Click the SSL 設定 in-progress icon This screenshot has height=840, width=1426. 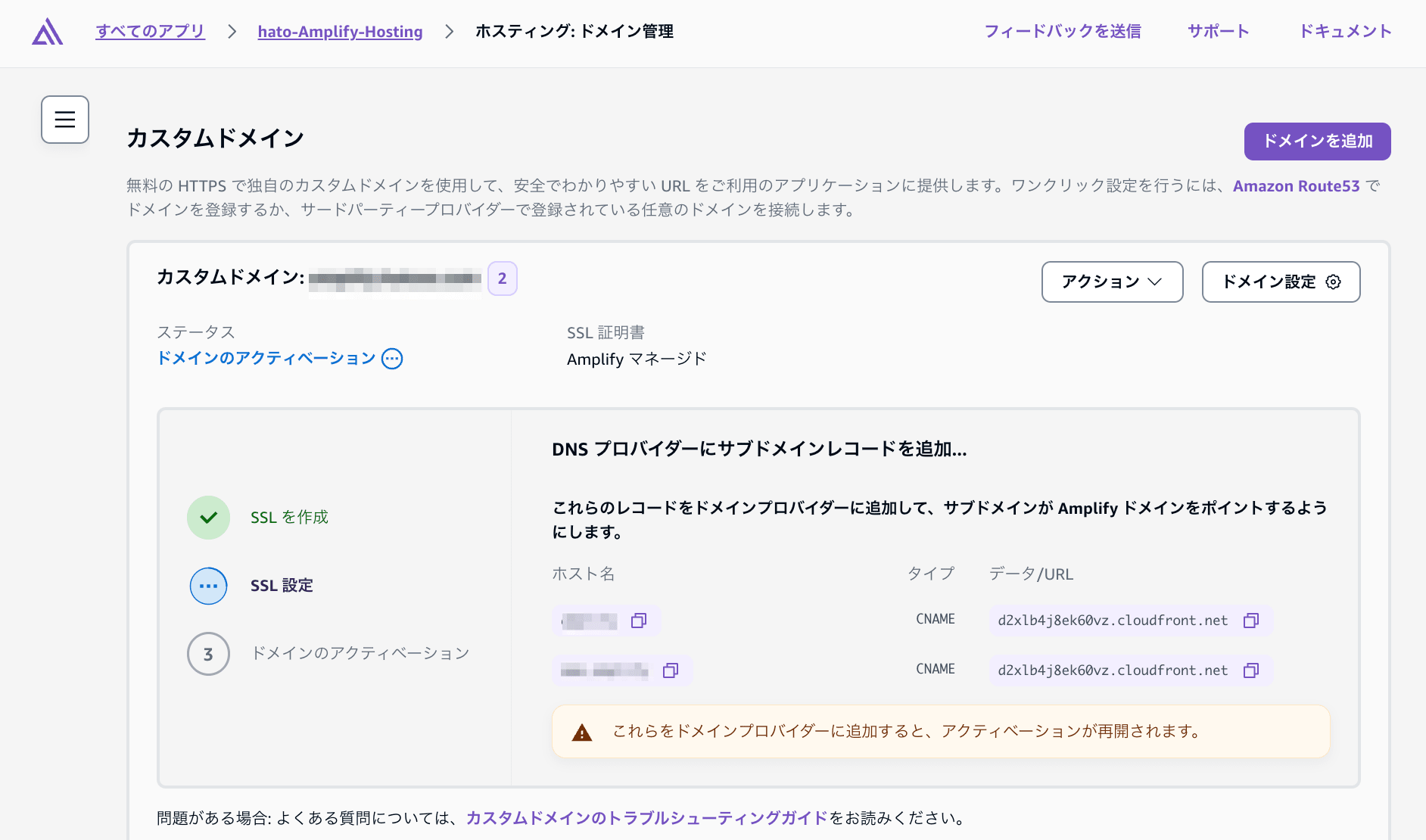[208, 586]
